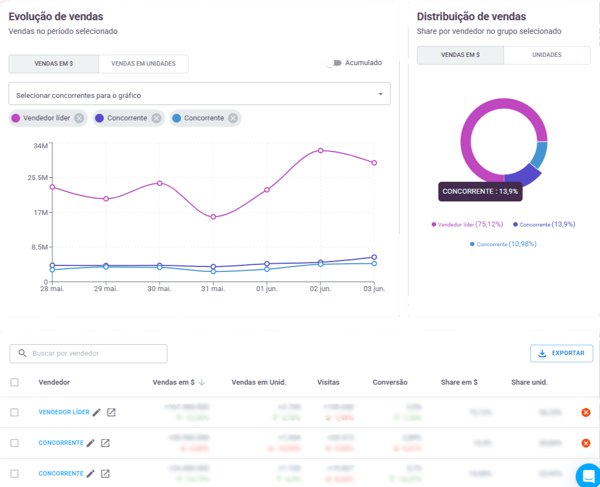This screenshot has height=487, width=600.
Task: Click the purple line point at 03 jun.
Action: click(x=374, y=257)
